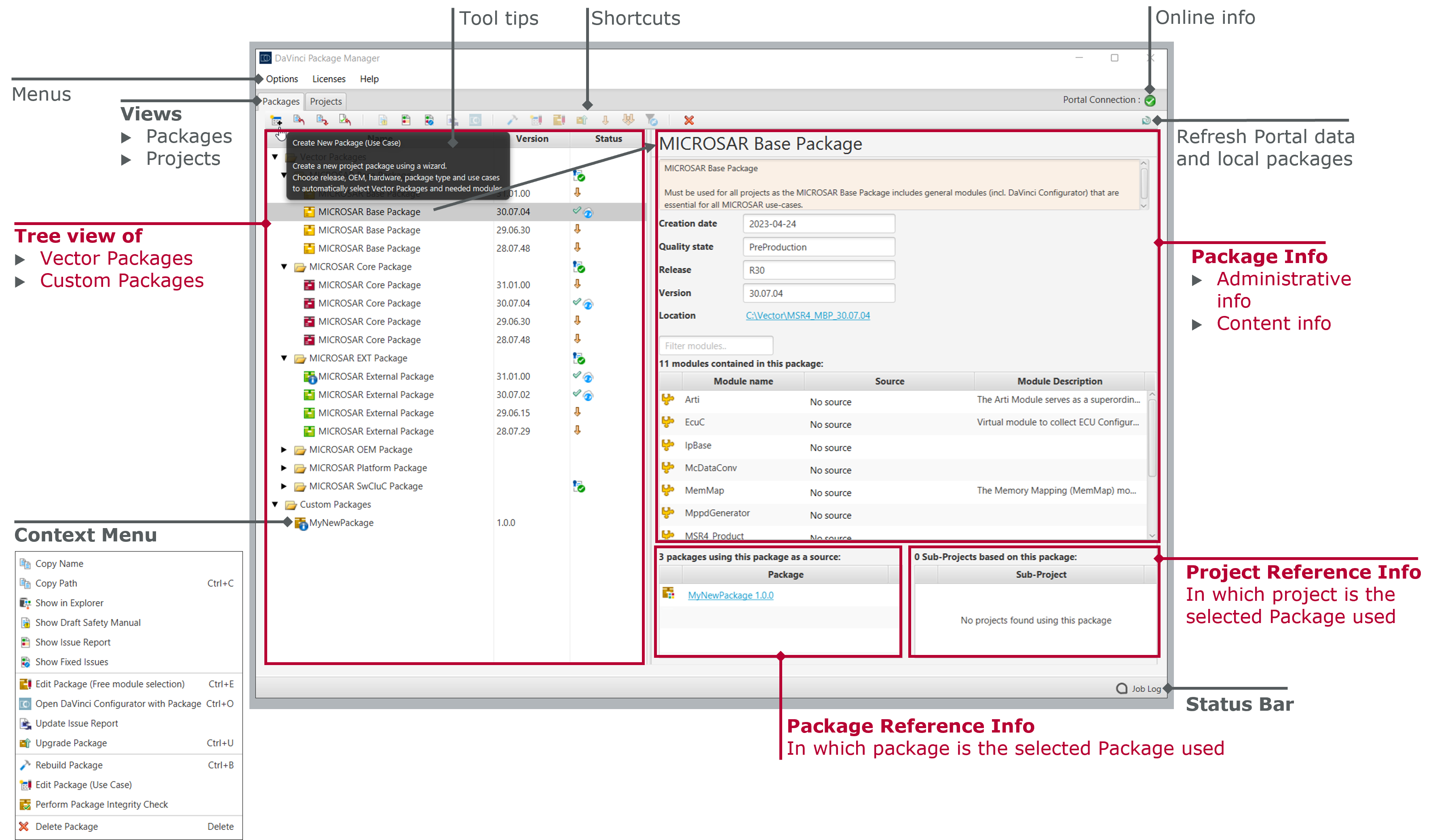This screenshot has width=1435, height=840.
Task: Click the single orange download arrow toolbar icon
Action: [x=605, y=120]
